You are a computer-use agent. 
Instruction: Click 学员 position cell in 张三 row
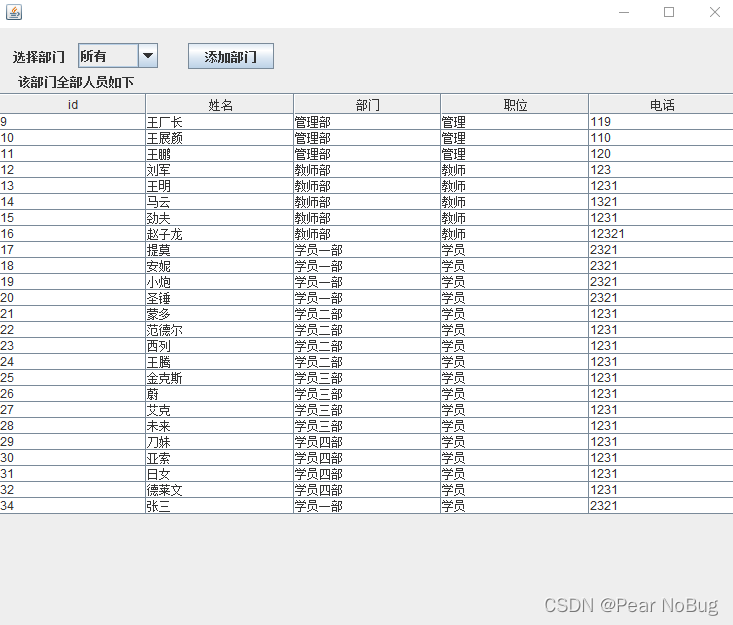515,506
